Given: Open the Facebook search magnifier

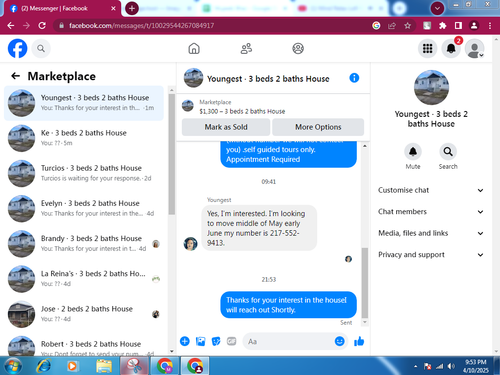Looking at the screenshot, I should pyautogui.click(x=41, y=49).
